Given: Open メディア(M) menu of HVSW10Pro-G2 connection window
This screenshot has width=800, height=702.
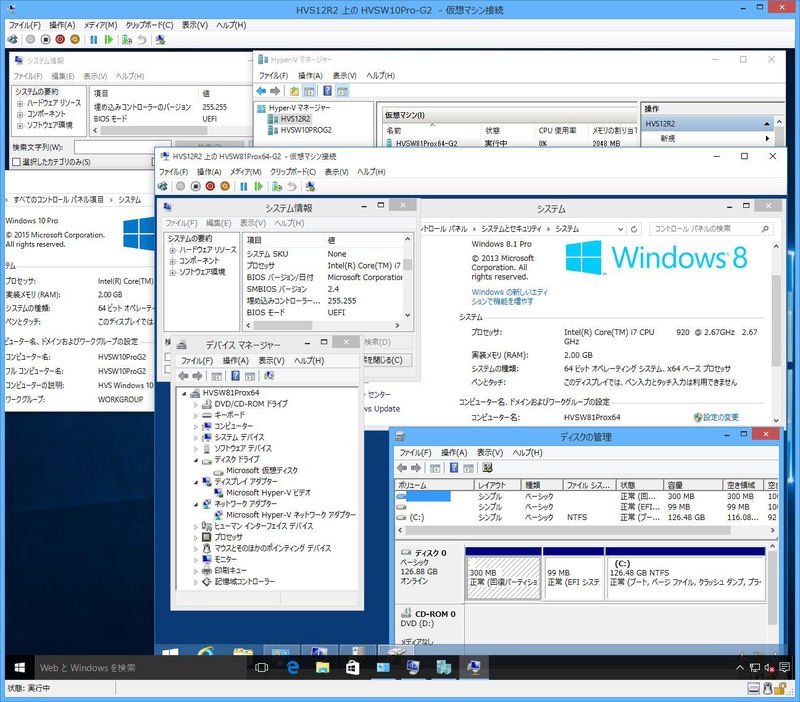Looking at the screenshot, I should coord(101,25).
